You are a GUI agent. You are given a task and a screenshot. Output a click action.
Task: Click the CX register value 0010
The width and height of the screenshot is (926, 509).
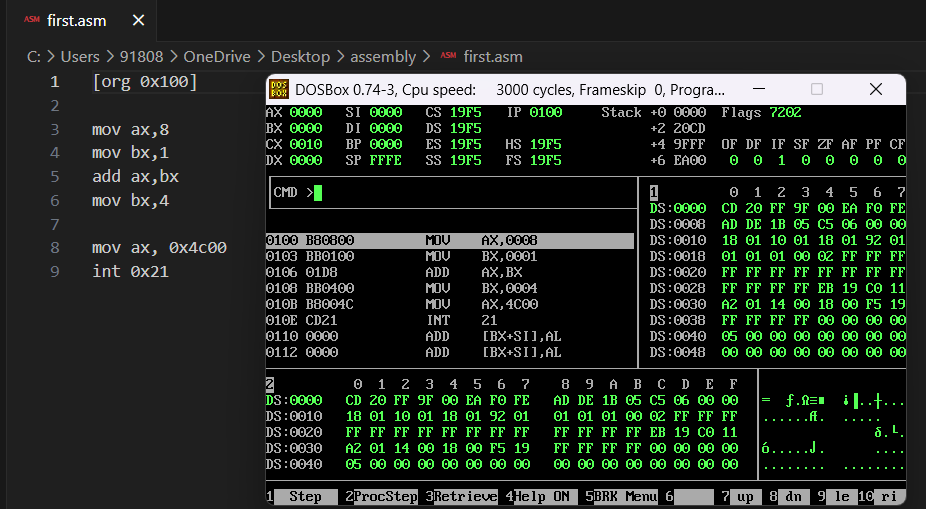click(306, 144)
